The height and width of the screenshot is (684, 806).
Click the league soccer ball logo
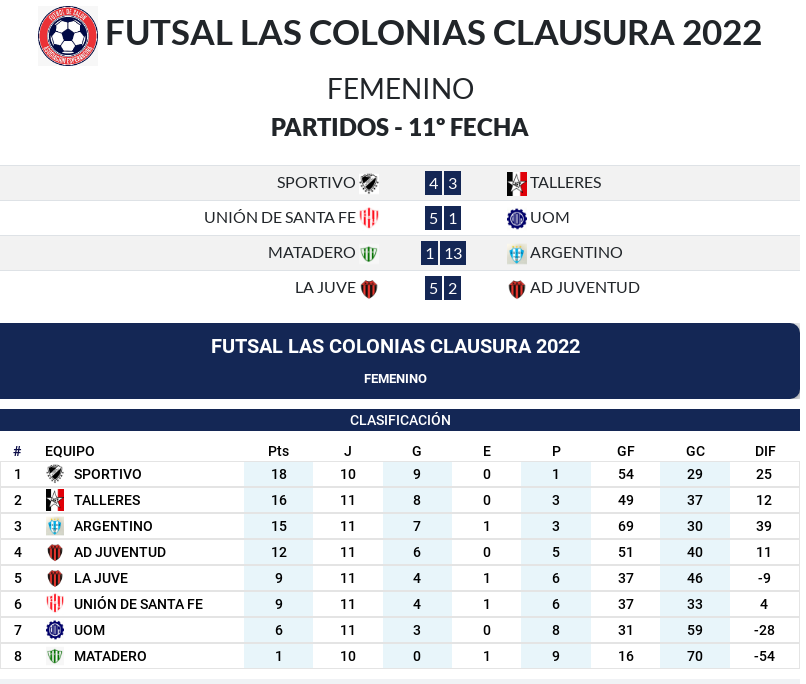68,36
